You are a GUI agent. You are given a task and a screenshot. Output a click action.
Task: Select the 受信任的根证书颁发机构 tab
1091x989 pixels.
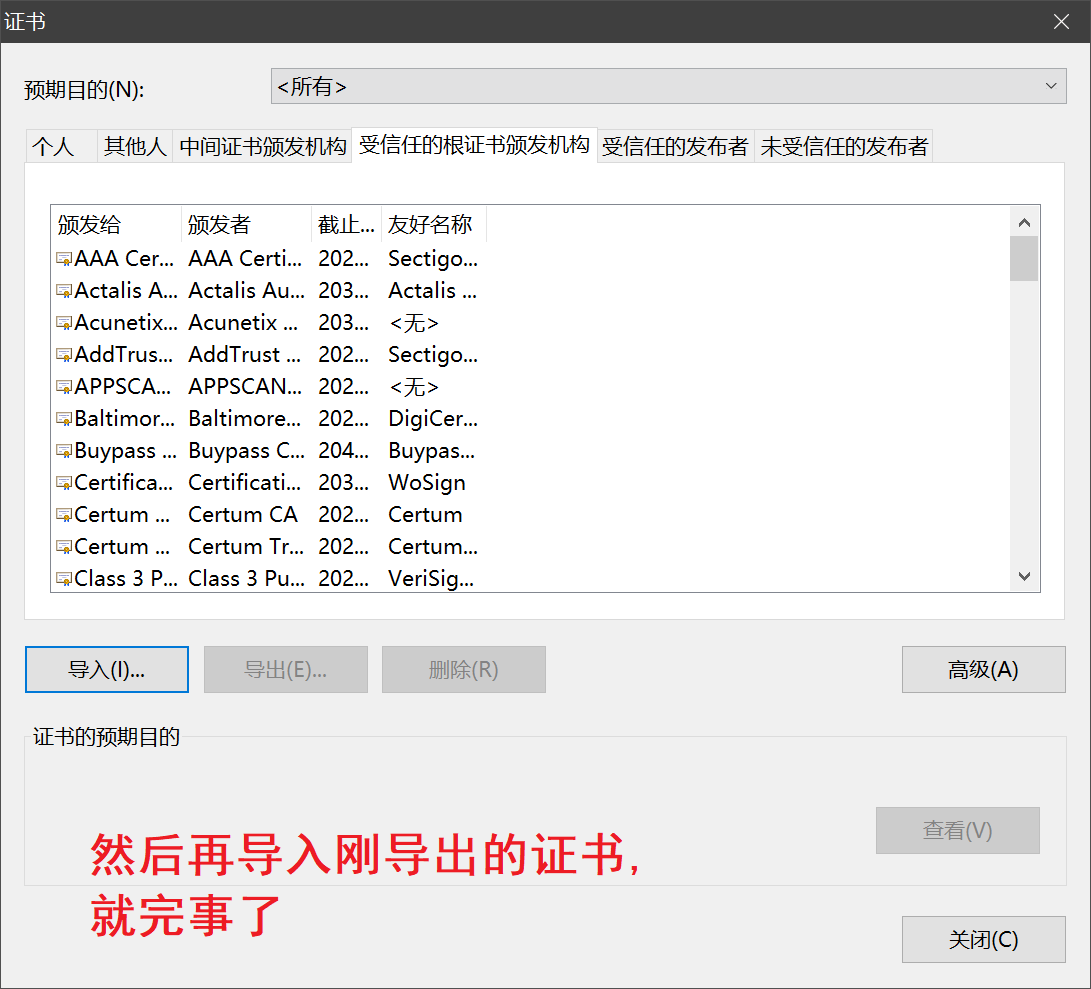tap(474, 145)
